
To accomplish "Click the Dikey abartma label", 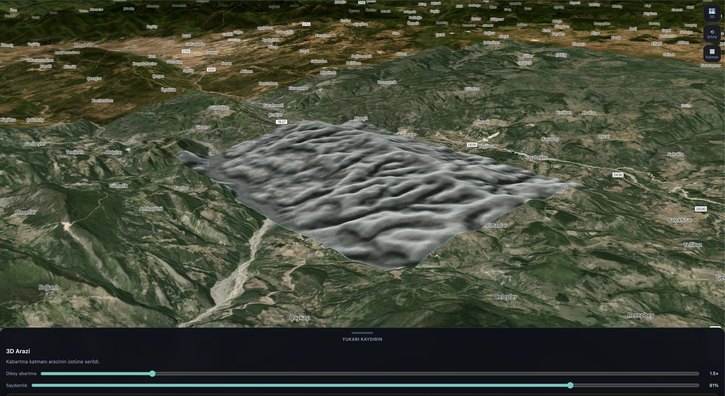I will point(21,373).
